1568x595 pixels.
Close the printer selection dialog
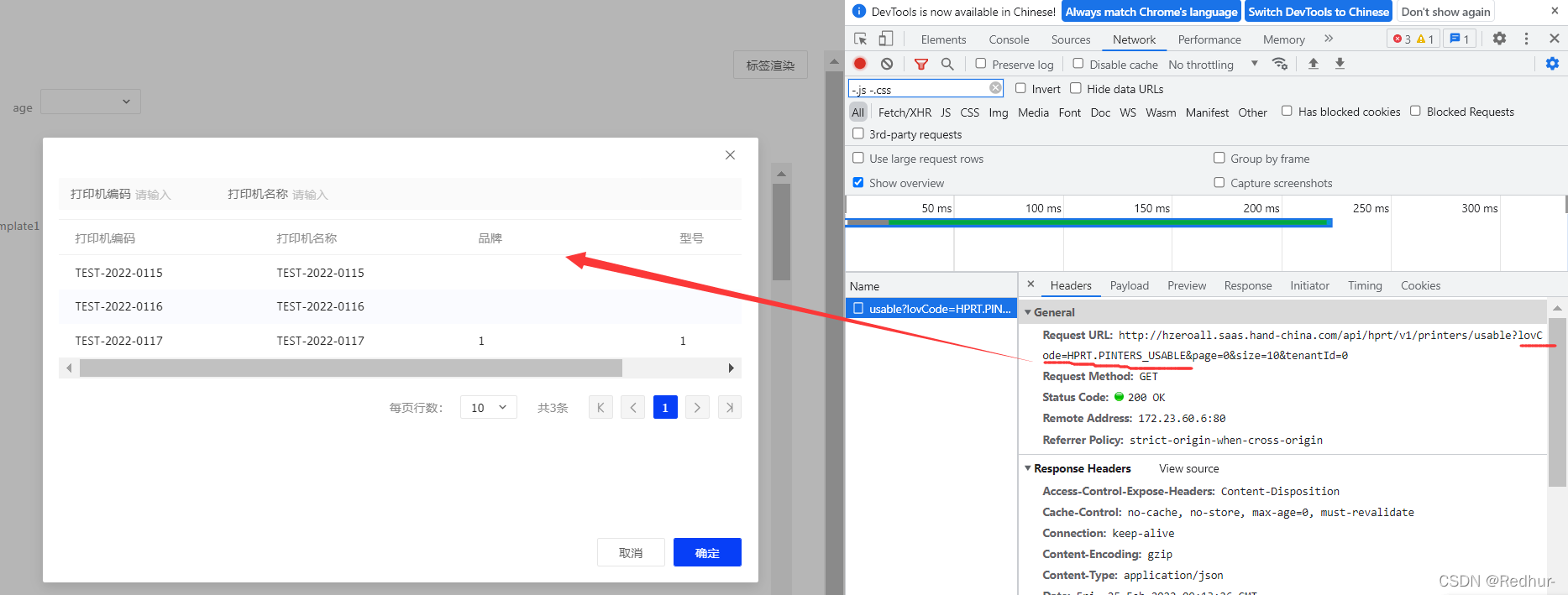tap(730, 155)
